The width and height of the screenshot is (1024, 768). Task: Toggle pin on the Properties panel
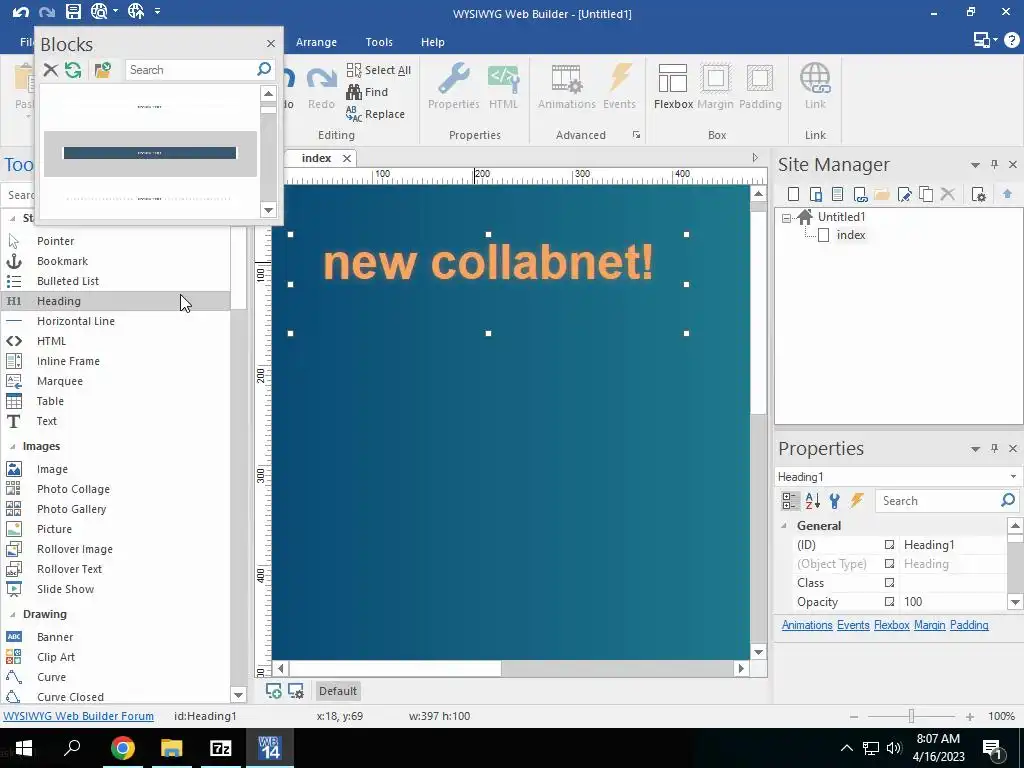point(994,448)
